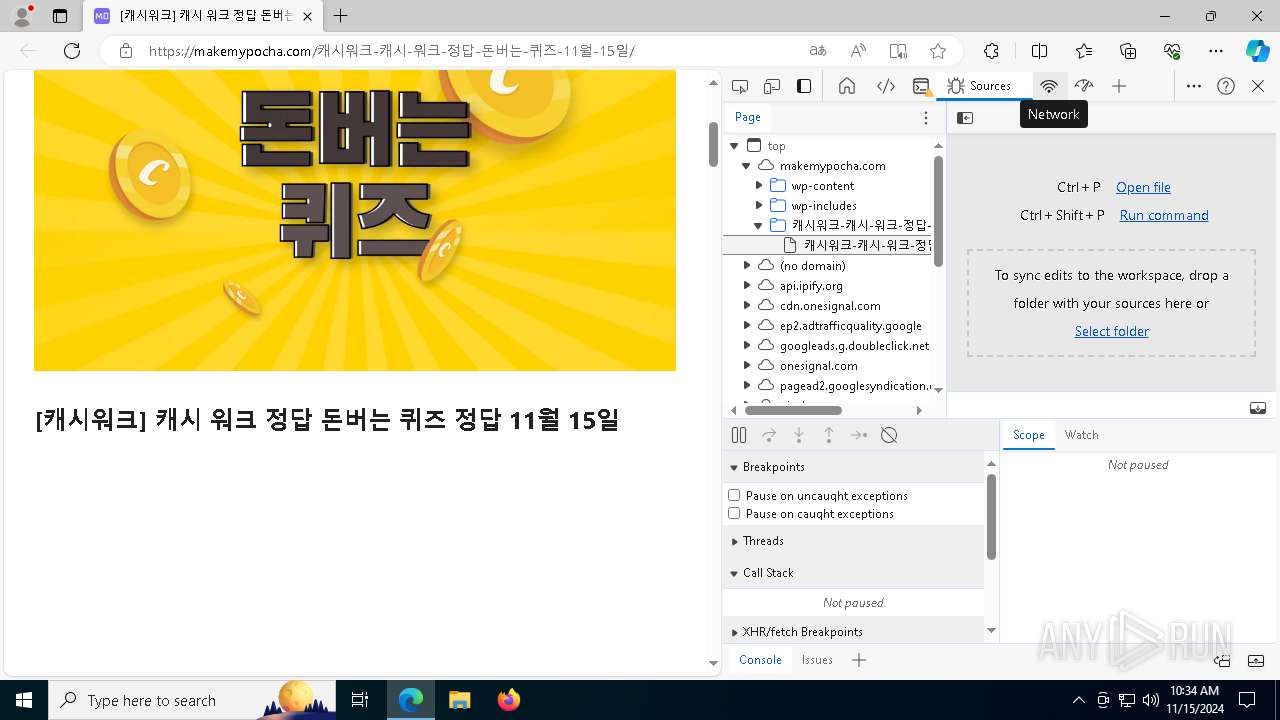Switch to the Watch tab
Screen dimensions: 1280x720
(x=1081, y=435)
